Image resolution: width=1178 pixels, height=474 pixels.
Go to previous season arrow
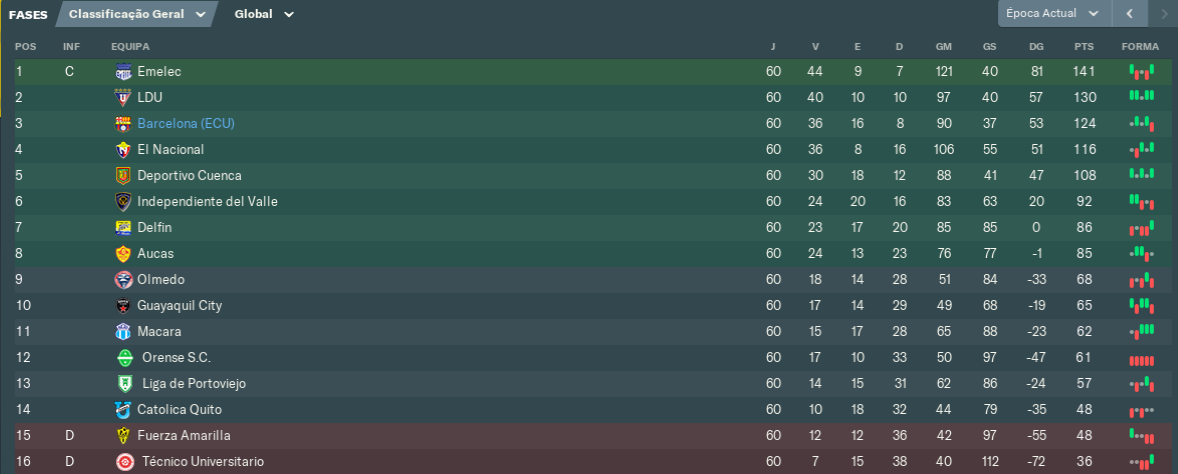1129,14
